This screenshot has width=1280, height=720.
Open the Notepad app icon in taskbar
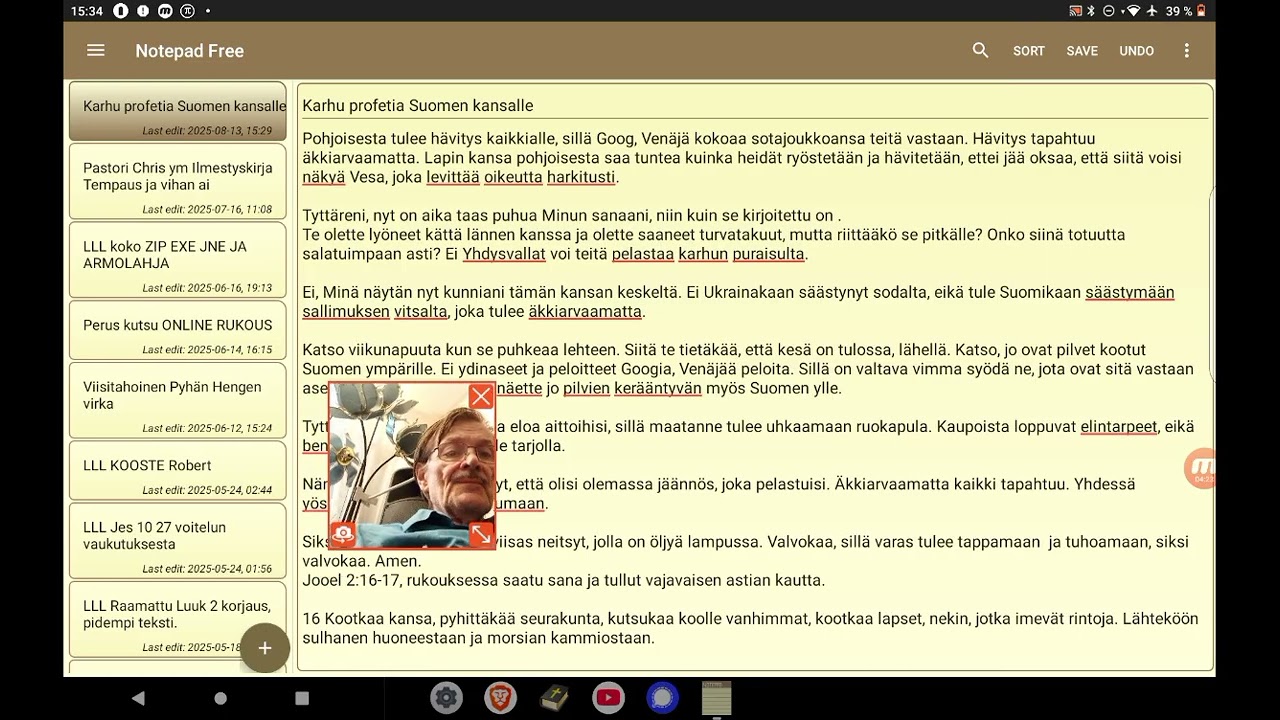tap(716, 698)
